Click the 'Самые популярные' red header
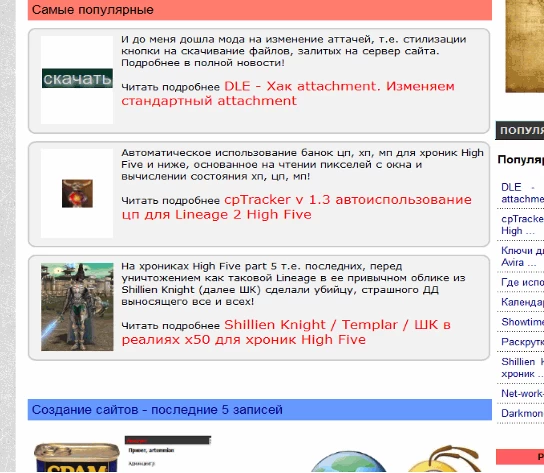Screen dimensions: 544x473 click(260, 10)
